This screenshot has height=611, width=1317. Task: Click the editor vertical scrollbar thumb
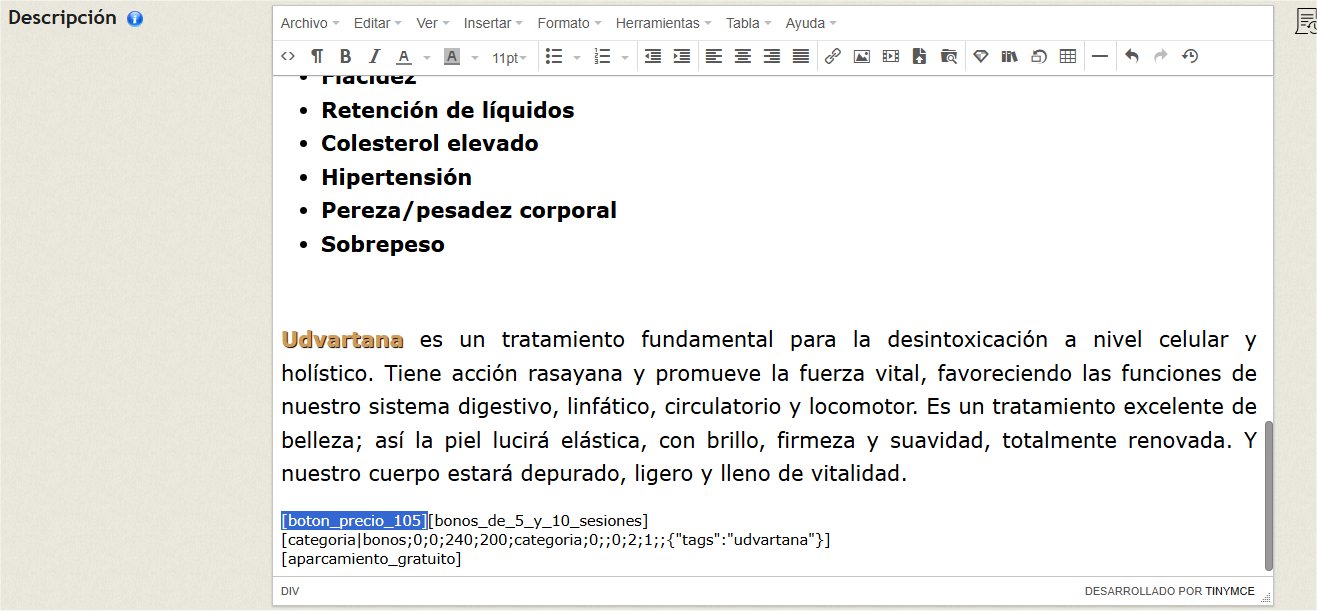[1268, 495]
